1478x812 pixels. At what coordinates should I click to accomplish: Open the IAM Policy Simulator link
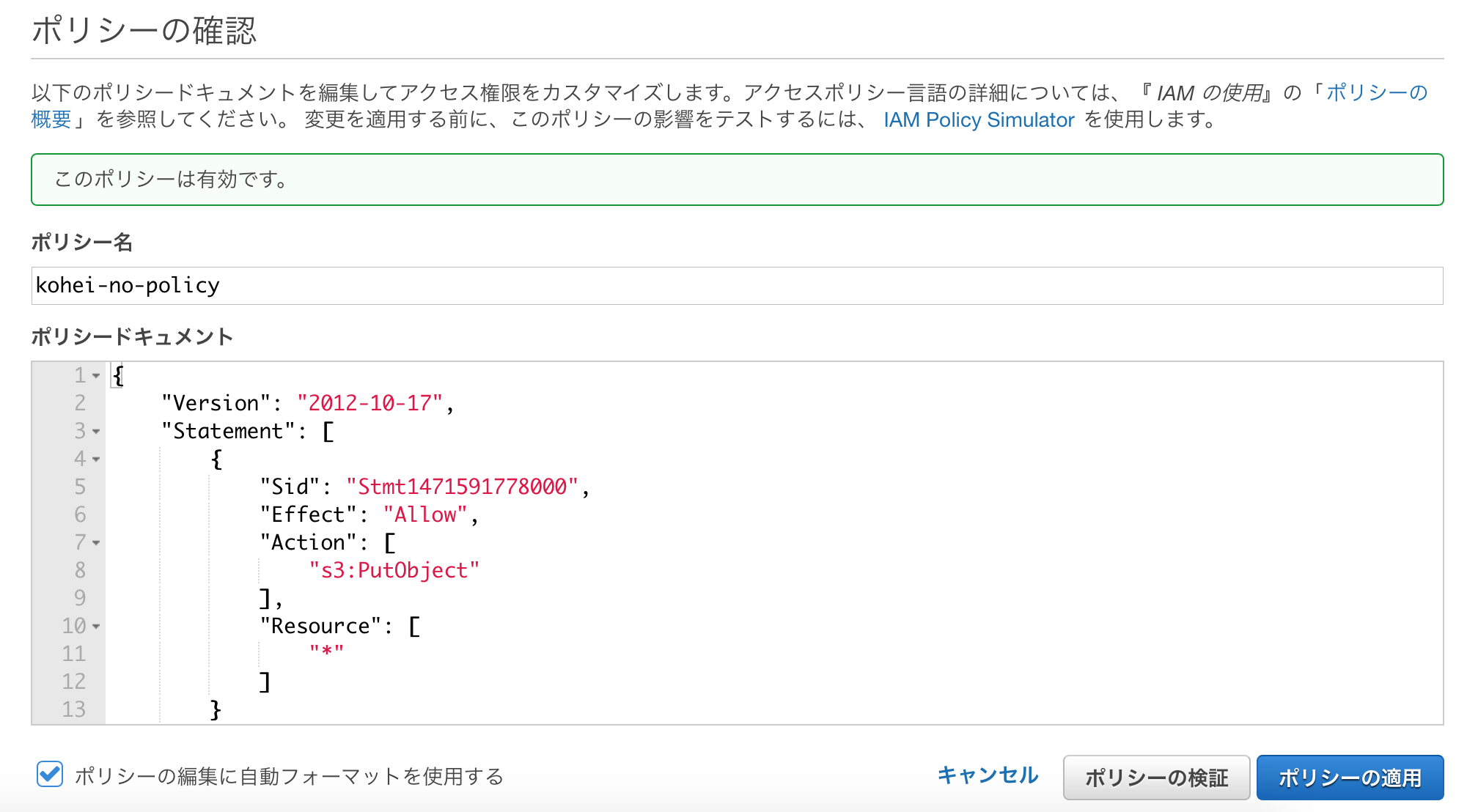(979, 119)
